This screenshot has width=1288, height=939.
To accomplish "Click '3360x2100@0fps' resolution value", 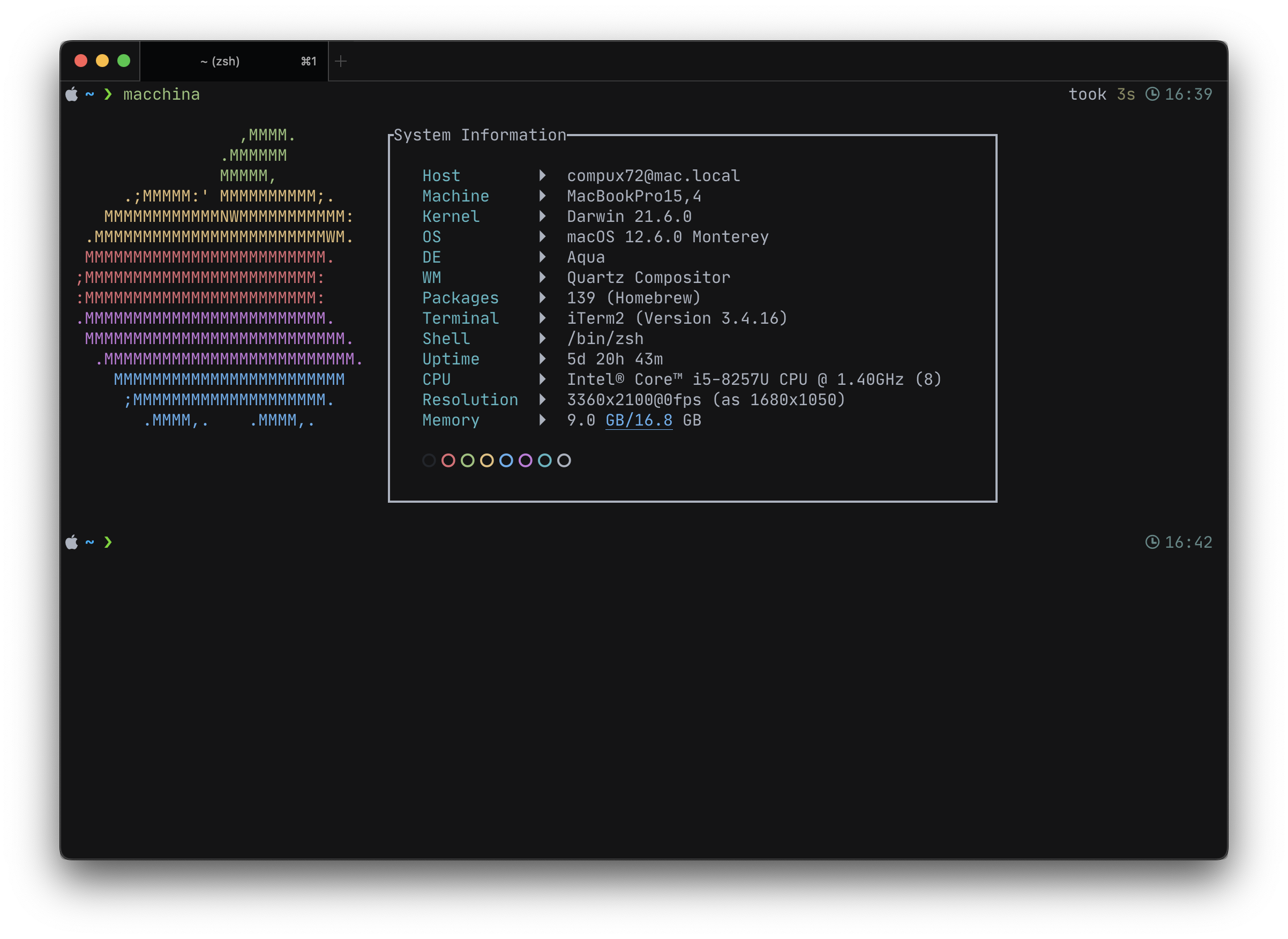I will point(635,400).
